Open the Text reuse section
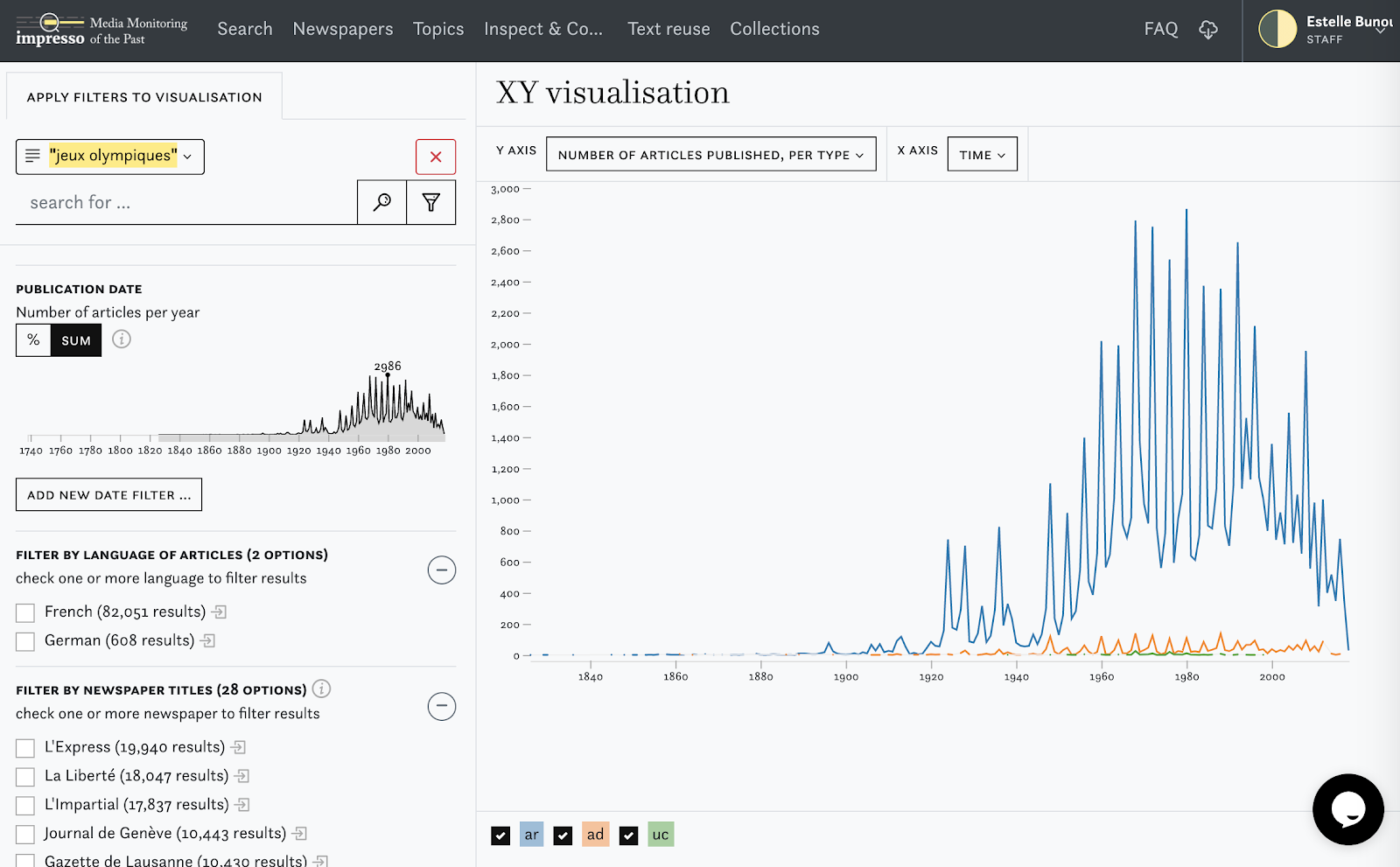Image resolution: width=1400 pixels, height=867 pixels. 668,29
